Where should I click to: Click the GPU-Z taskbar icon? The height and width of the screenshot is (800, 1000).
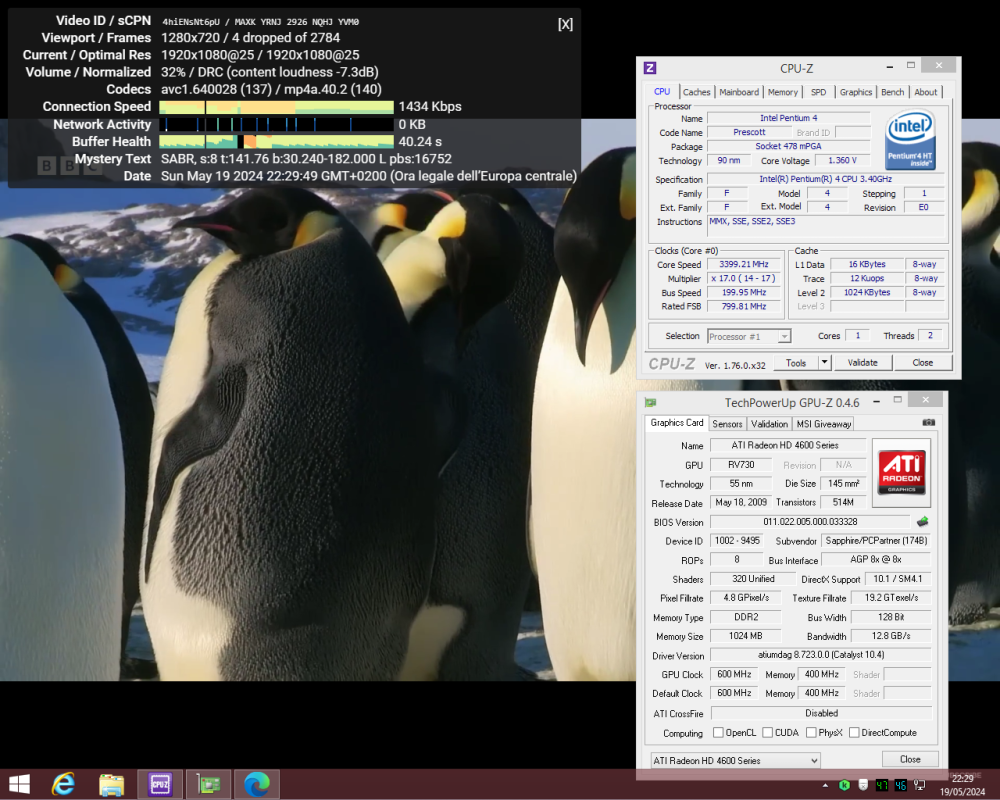click(208, 784)
